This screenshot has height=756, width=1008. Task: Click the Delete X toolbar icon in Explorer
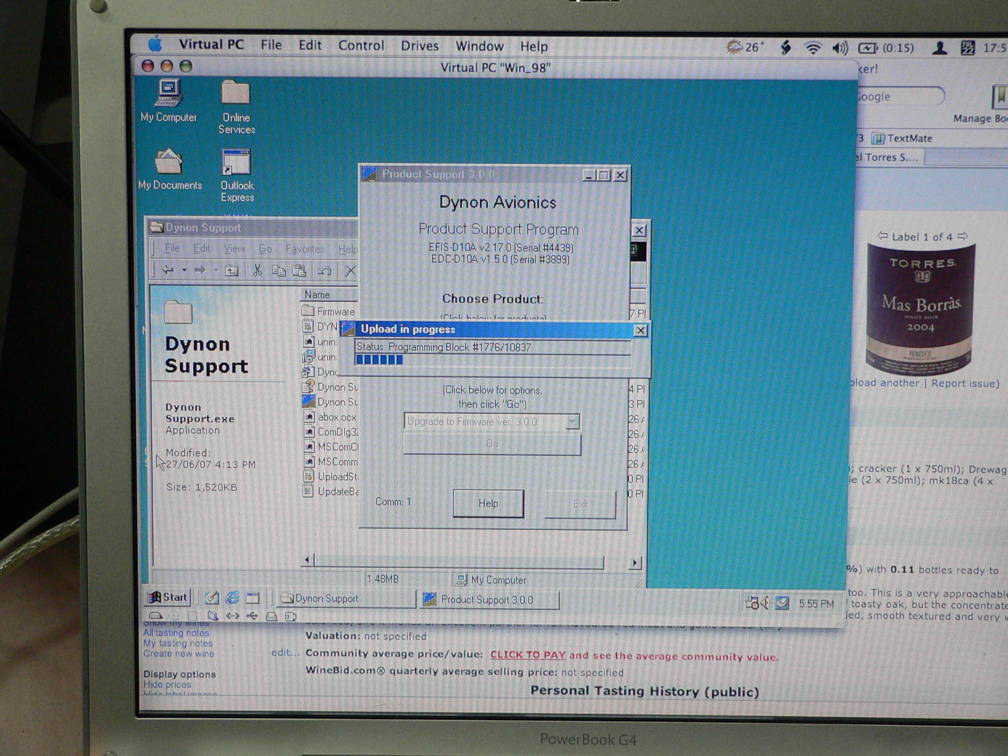point(350,271)
